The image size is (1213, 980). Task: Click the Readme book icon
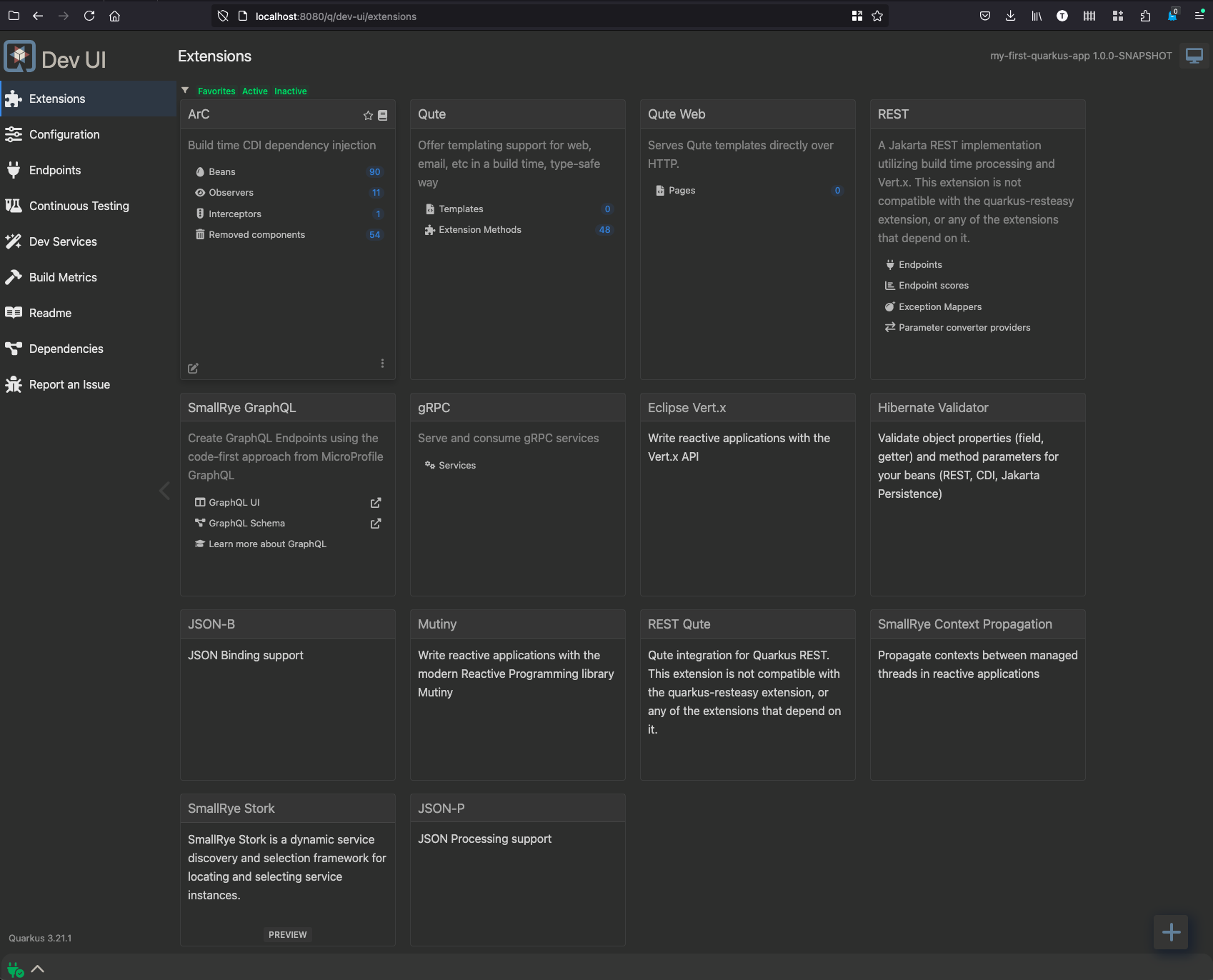click(x=14, y=313)
